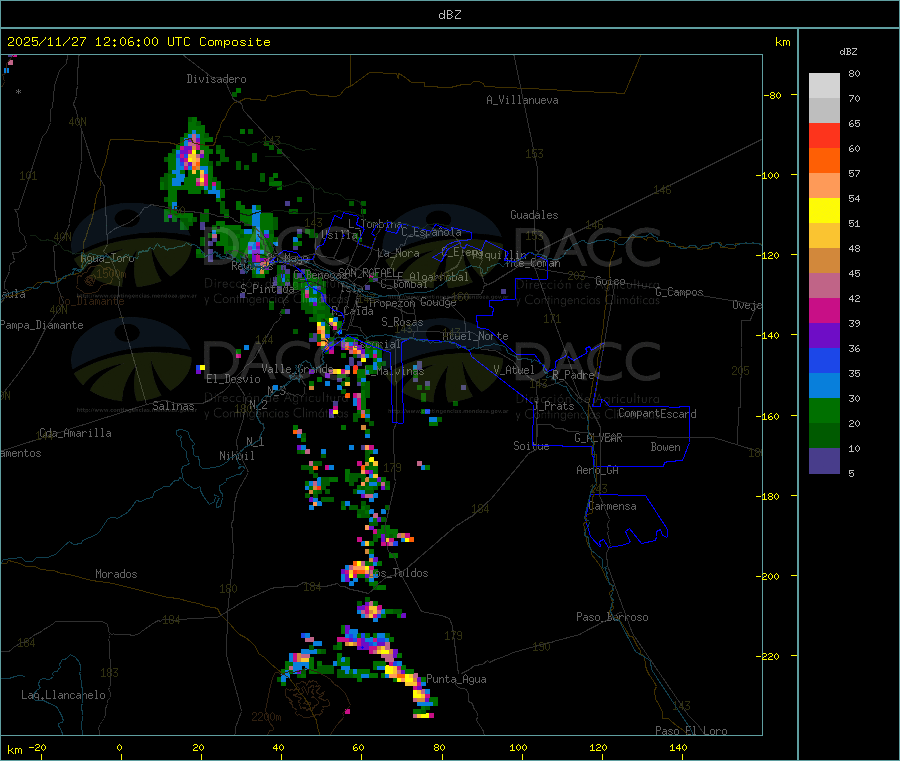Click the R_Padre map label
This screenshot has width=900, height=761.
point(573,375)
